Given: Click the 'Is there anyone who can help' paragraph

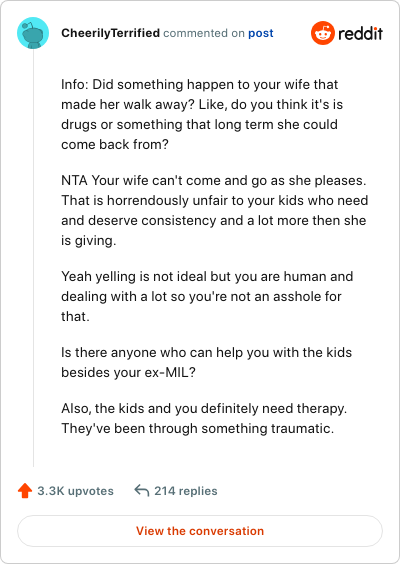Looking at the screenshot, I should [x=206, y=362].
